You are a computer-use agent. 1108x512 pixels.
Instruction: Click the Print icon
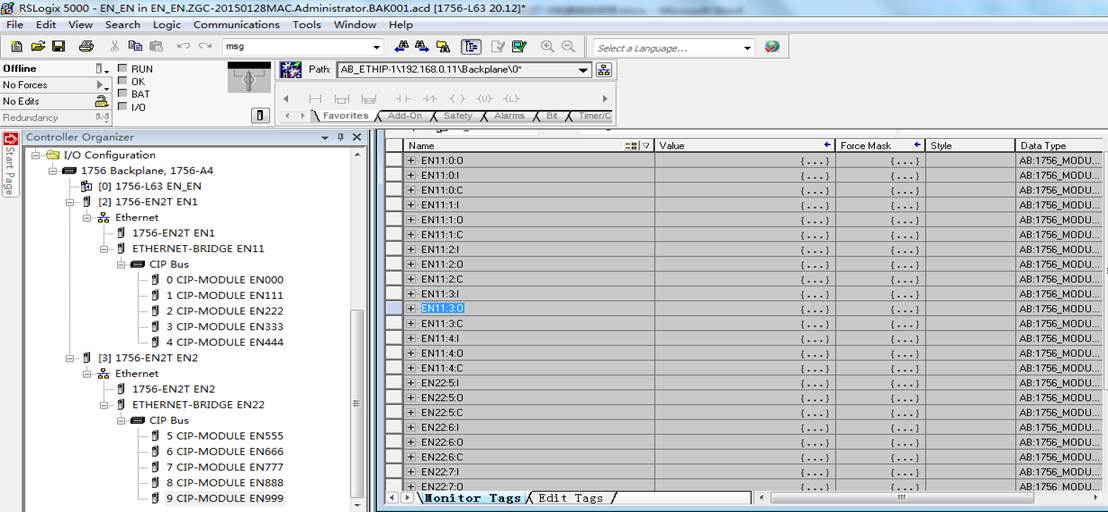[86, 47]
